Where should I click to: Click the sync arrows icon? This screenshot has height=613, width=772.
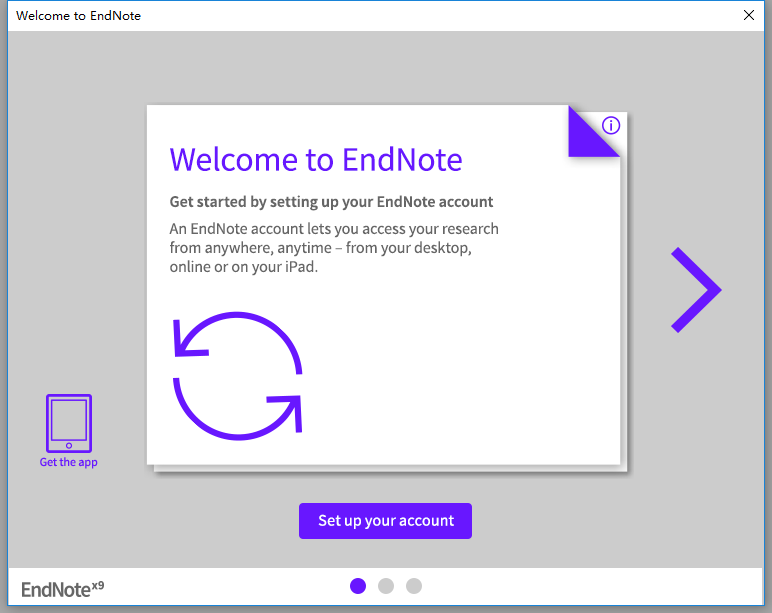[x=237, y=376]
